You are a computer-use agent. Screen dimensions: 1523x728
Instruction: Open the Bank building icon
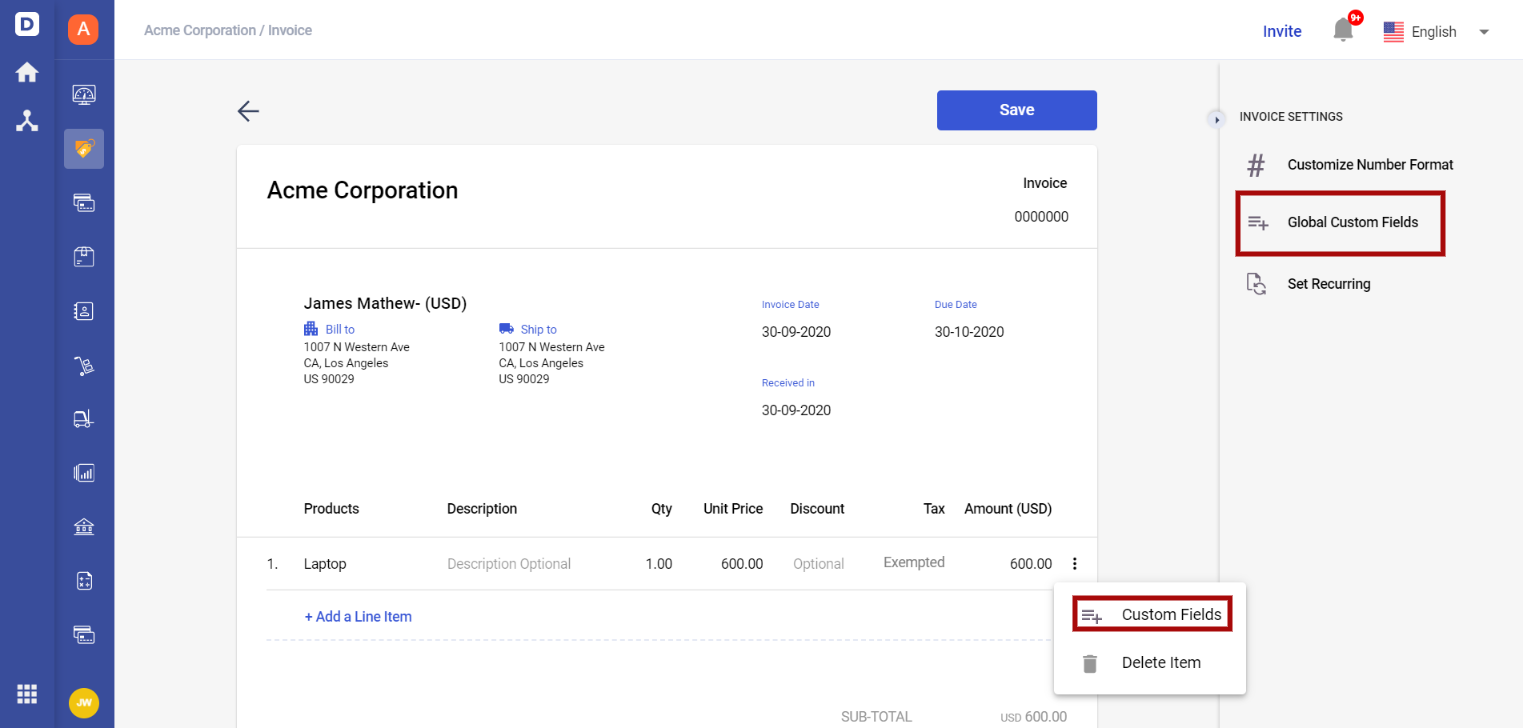[84, 527]
